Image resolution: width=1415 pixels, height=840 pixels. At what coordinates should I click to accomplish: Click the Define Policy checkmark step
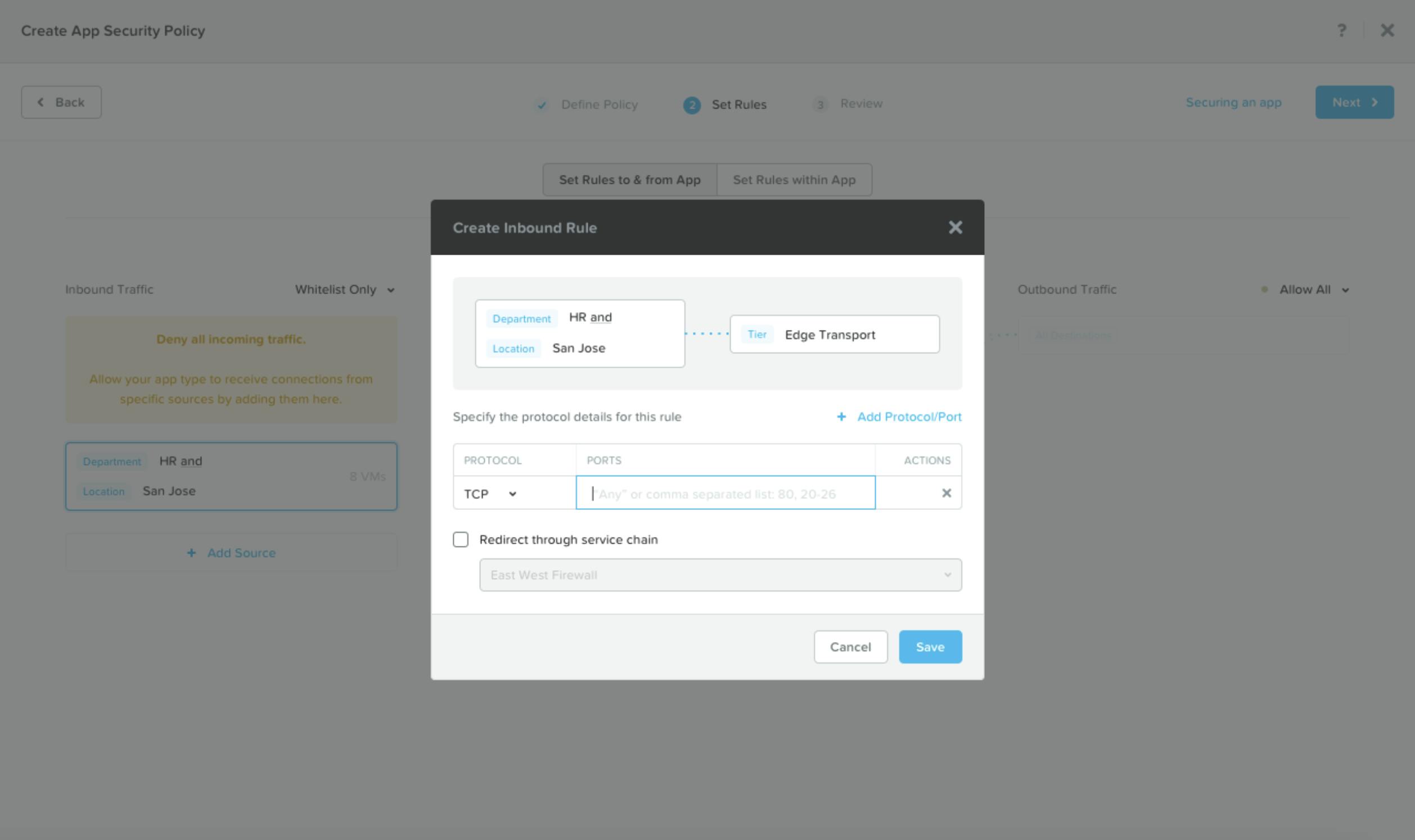[x=542, y=105]
